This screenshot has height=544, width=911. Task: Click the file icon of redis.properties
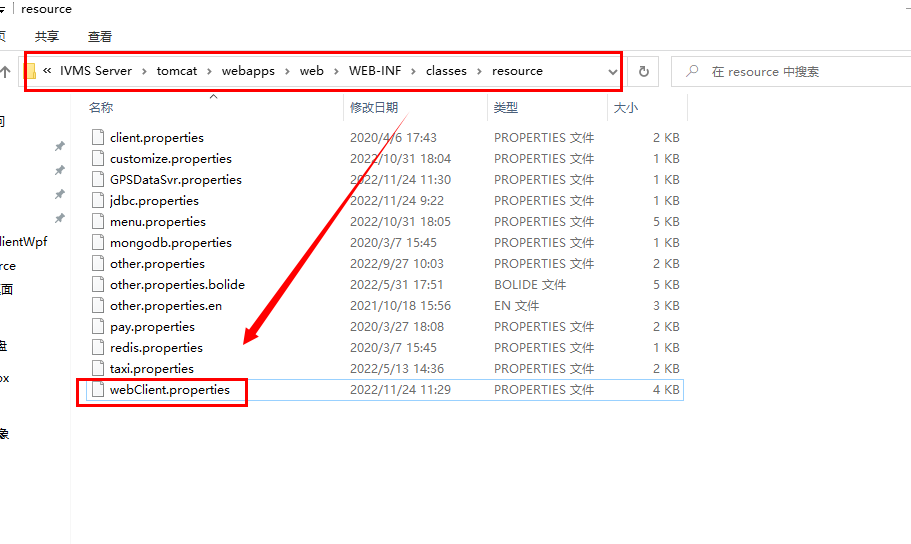[98, 347]
